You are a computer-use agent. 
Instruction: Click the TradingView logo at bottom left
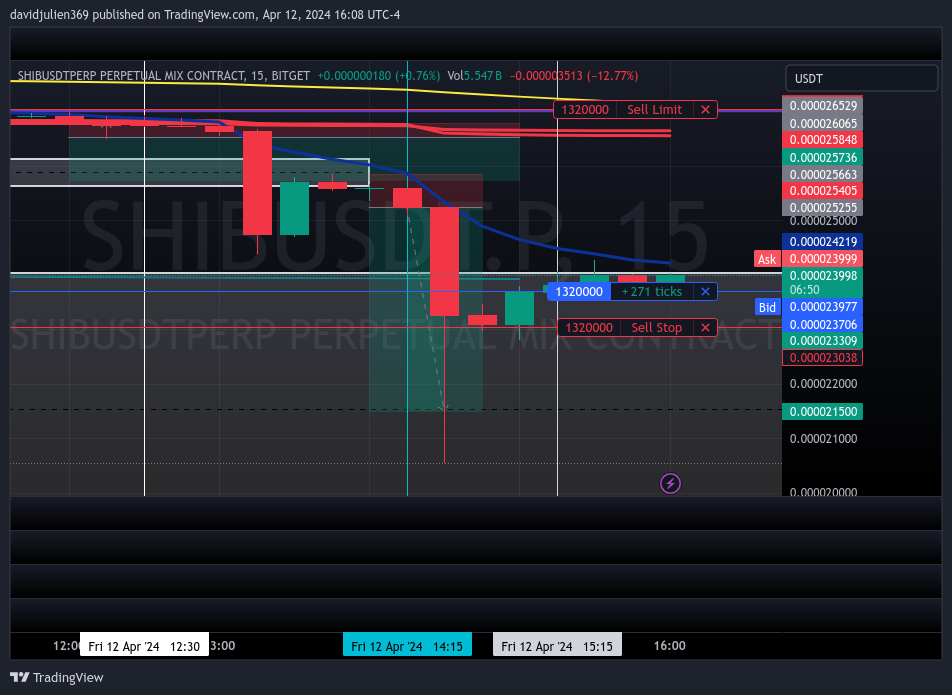56,677
